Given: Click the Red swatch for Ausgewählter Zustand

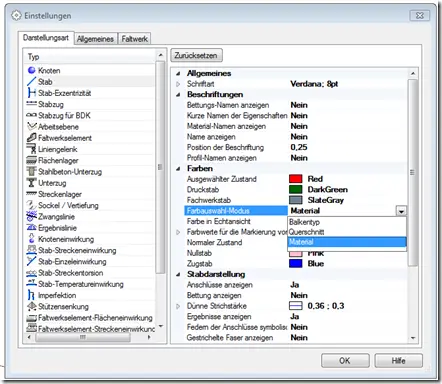Looking at the screenshot, I should [296, 179].
